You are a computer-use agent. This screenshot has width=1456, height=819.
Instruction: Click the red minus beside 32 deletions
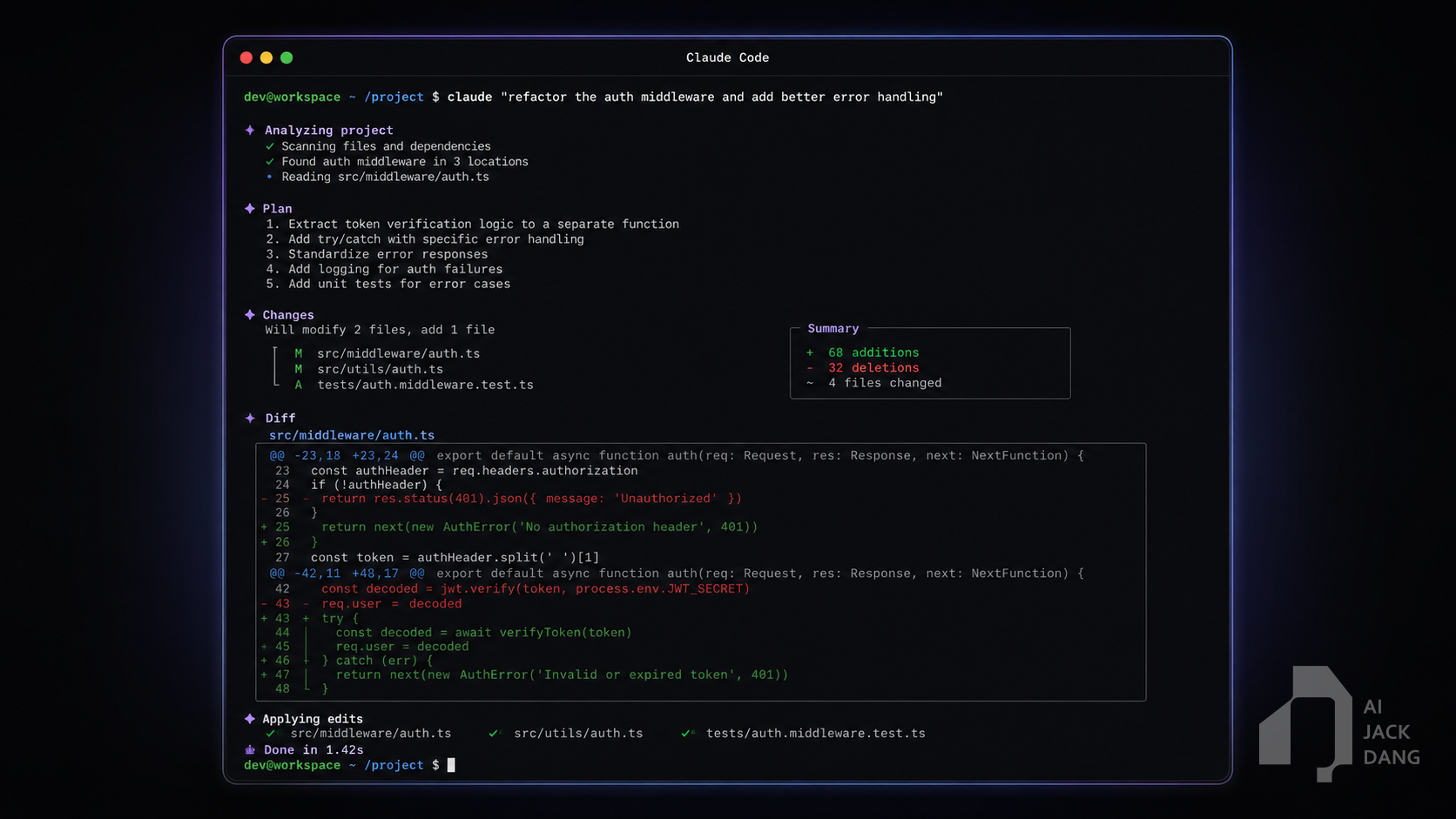(x=810, y=368)
